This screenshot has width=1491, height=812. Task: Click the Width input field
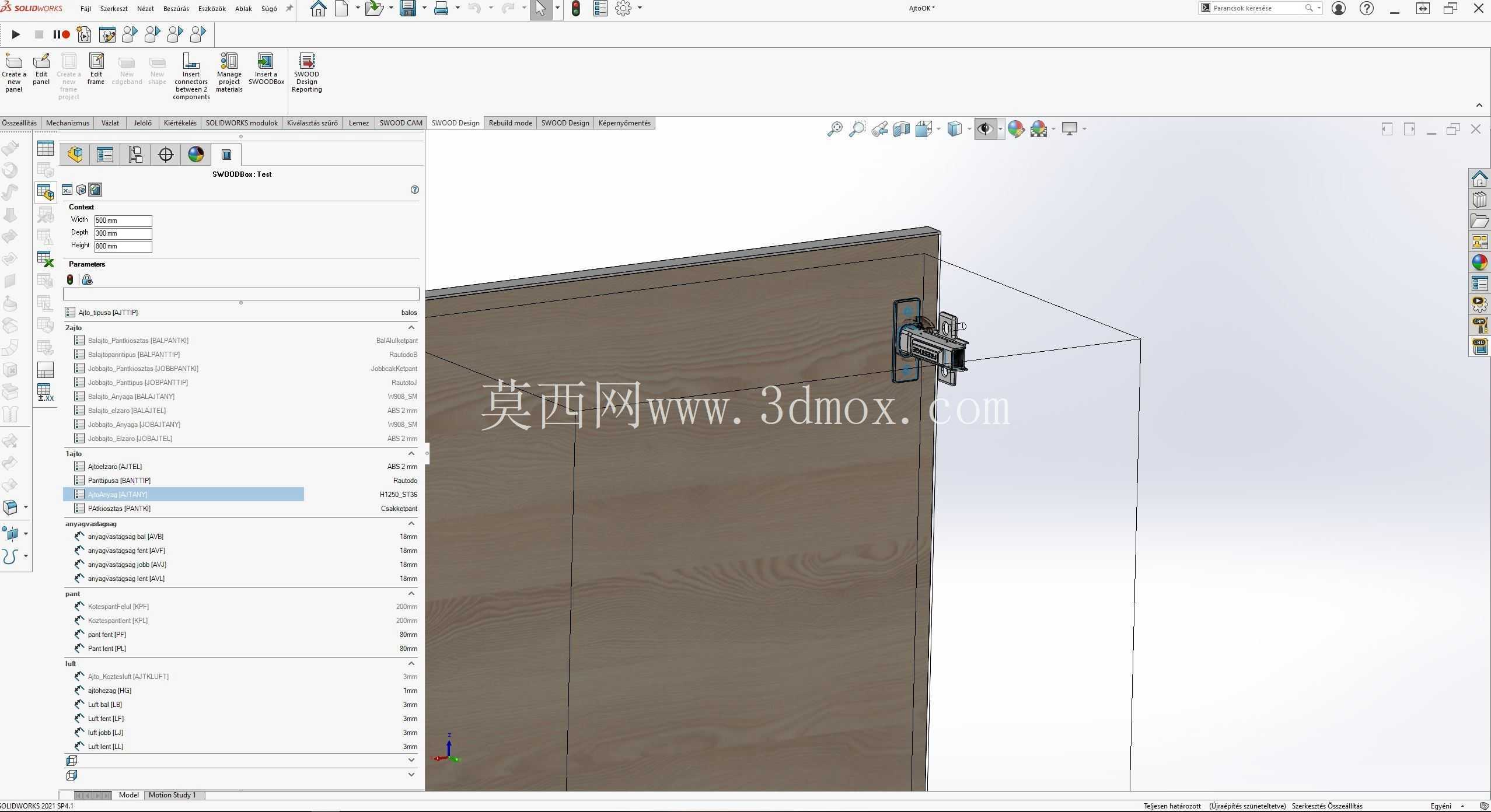pos(123,220)
